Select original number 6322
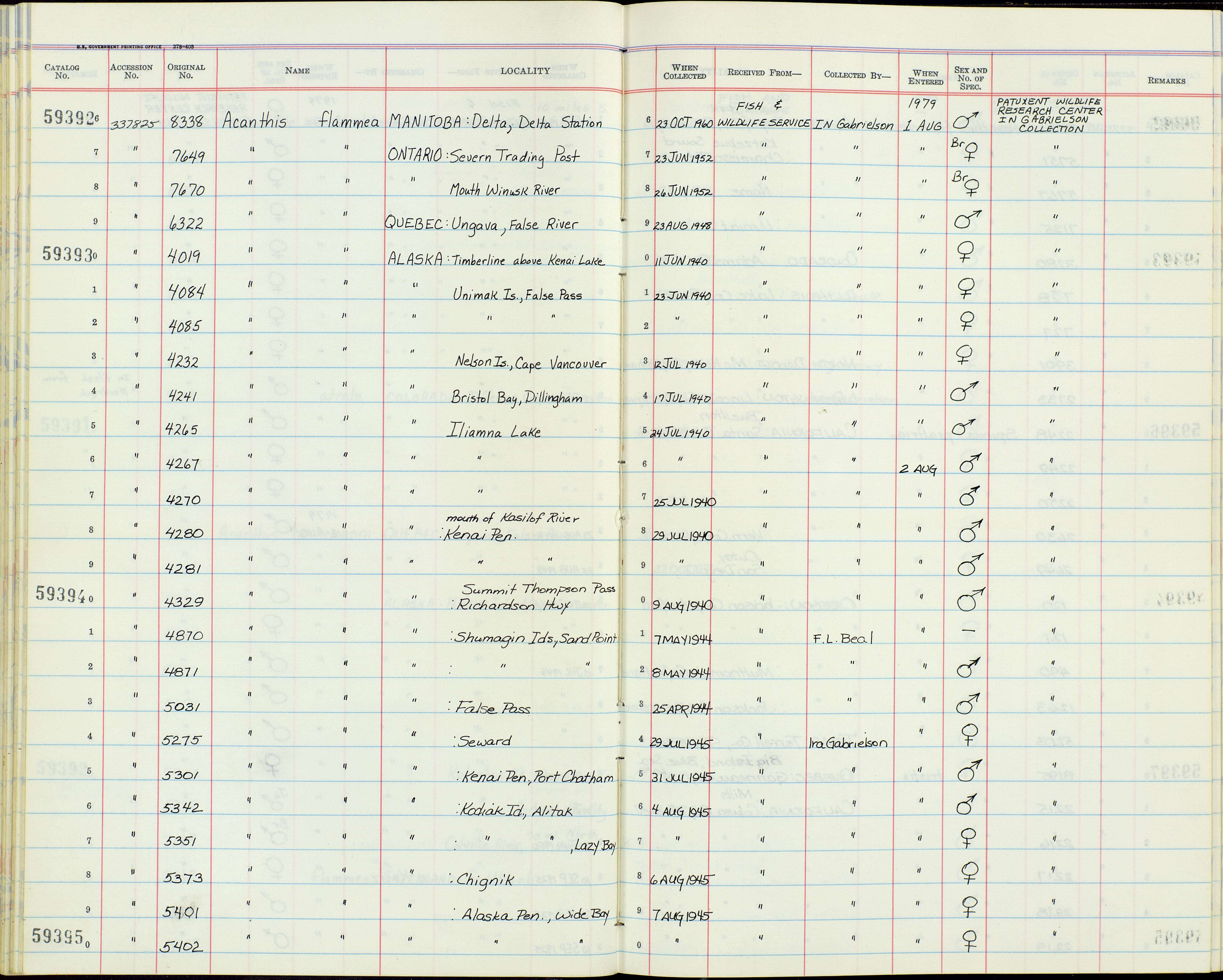Viewport: 1223px width, 980px height. (x=186, y=223)
